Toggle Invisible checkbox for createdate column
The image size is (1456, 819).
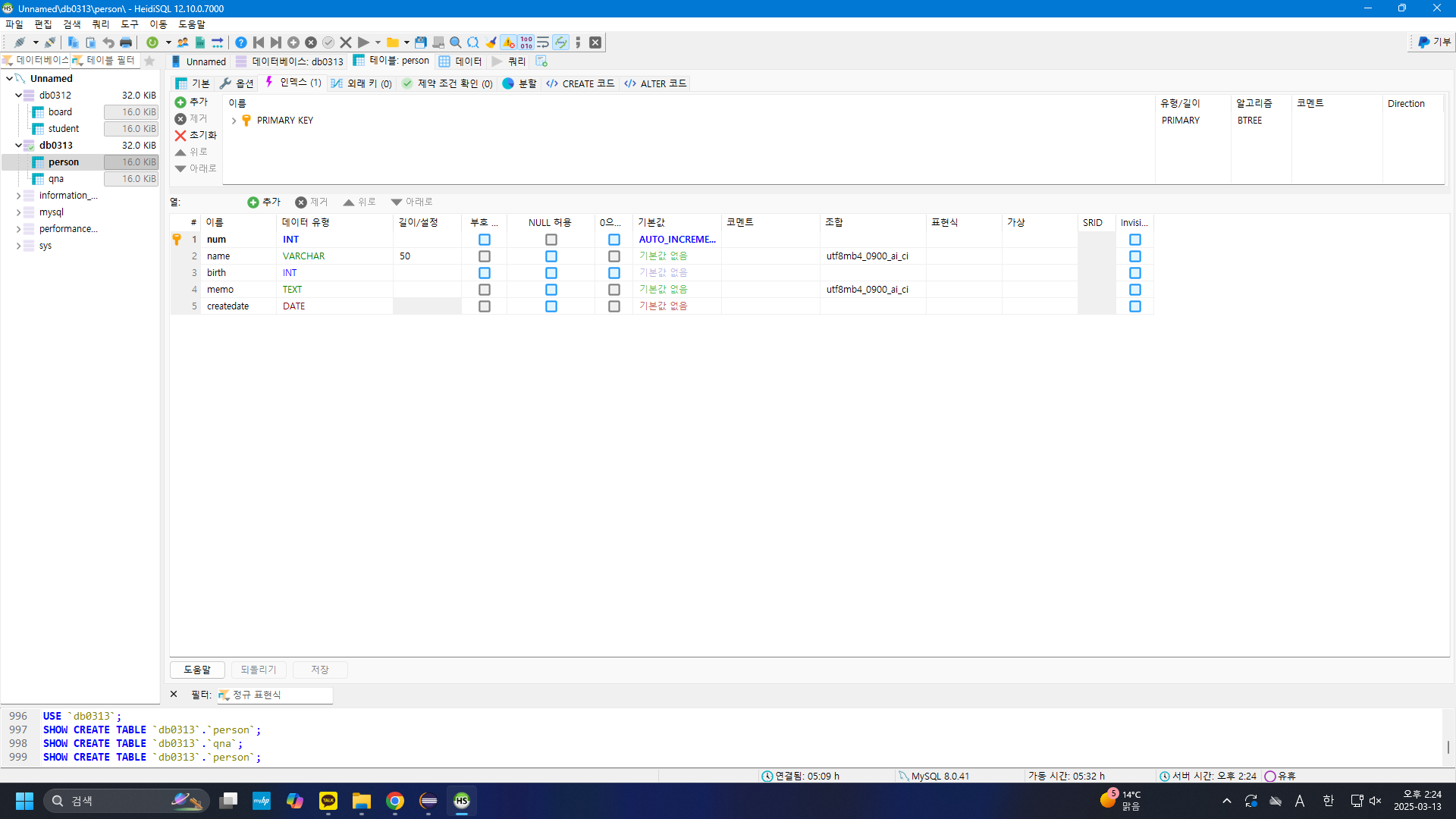click(1135, 306)
